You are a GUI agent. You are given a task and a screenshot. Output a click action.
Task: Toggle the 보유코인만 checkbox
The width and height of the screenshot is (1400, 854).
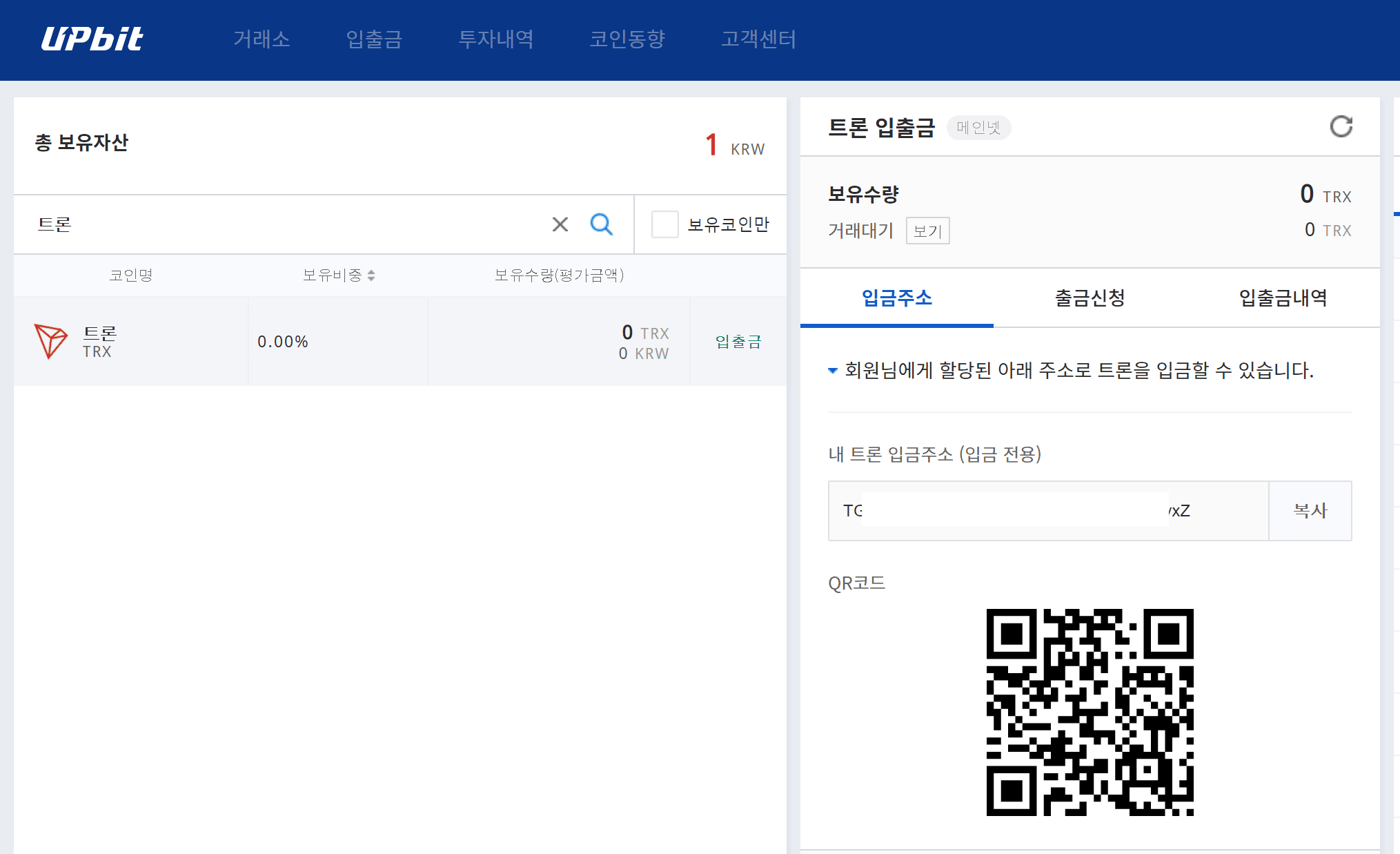[664, 224]
